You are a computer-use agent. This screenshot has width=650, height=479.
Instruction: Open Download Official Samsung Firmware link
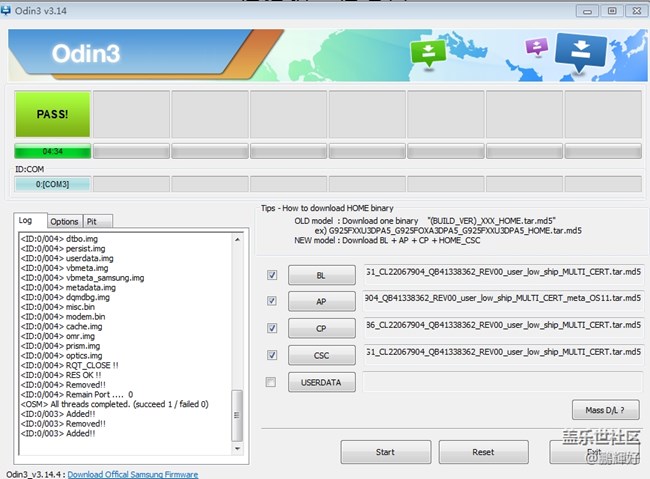(132, 474)
